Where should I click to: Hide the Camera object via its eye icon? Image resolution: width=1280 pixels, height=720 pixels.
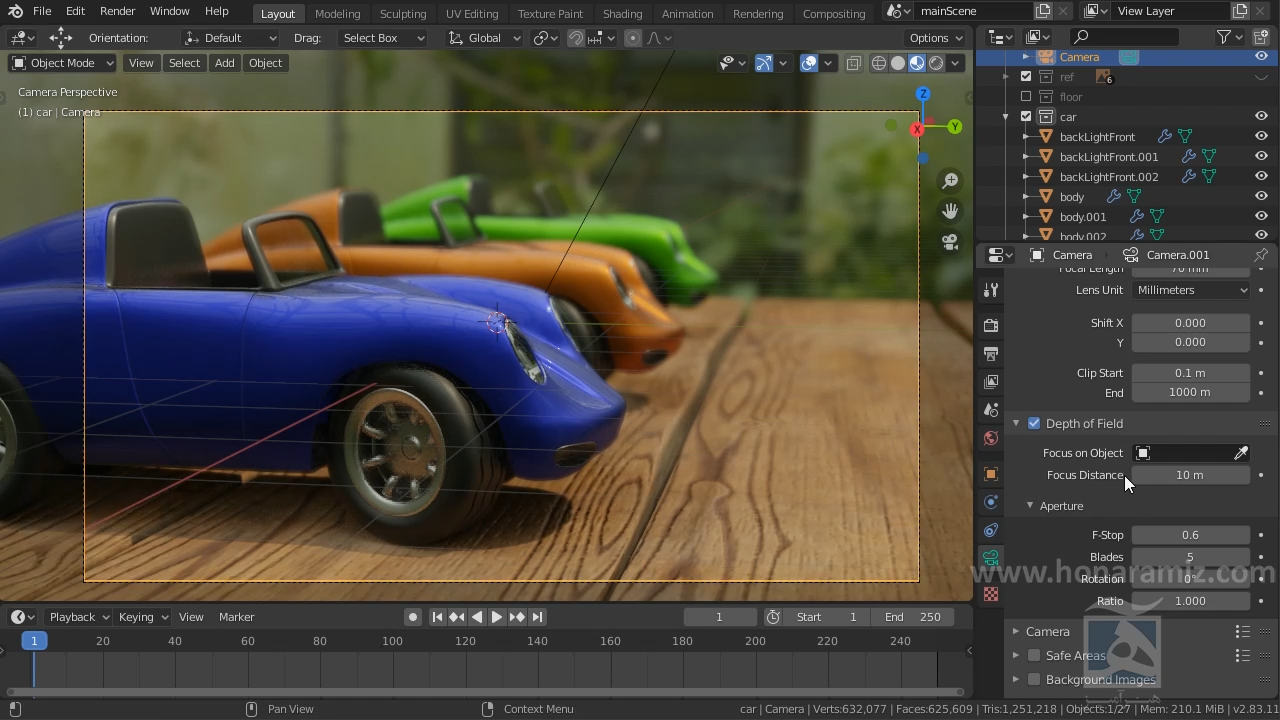(1261, 57)
